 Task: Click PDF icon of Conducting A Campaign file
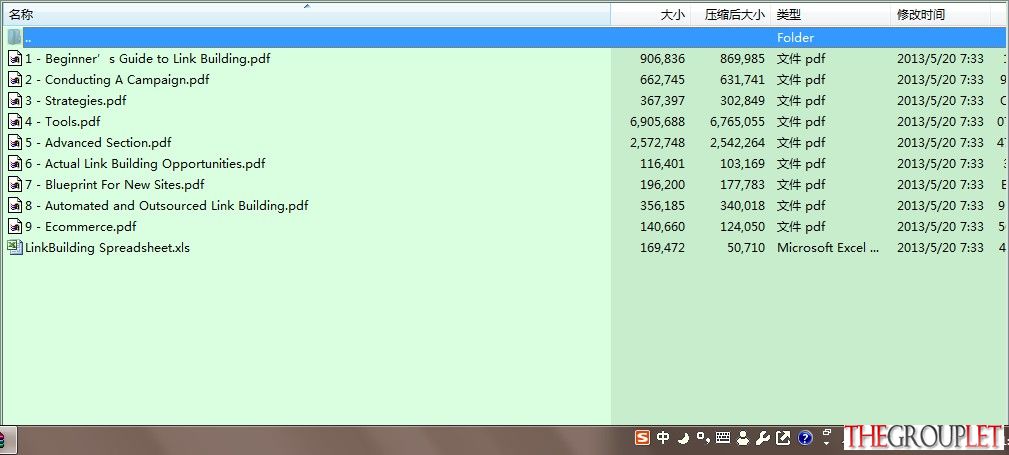click(x=15, y=80)
